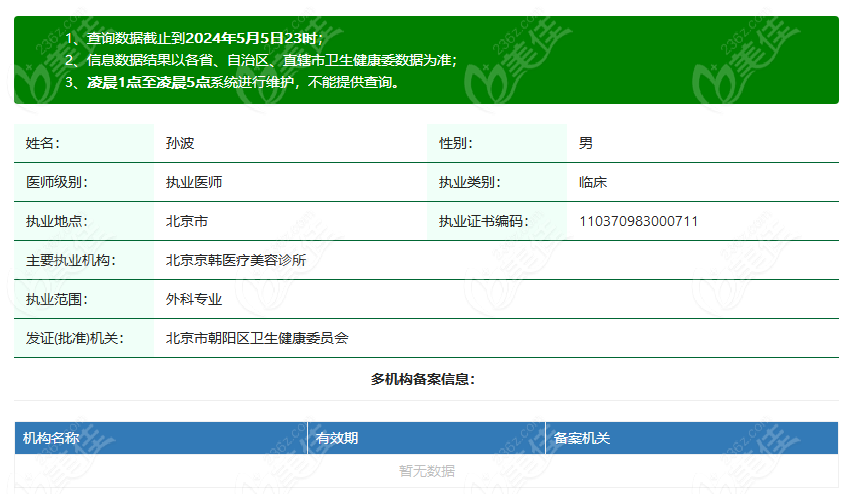
Task: Click the 备案机关 column header
Action: (692, 438)
